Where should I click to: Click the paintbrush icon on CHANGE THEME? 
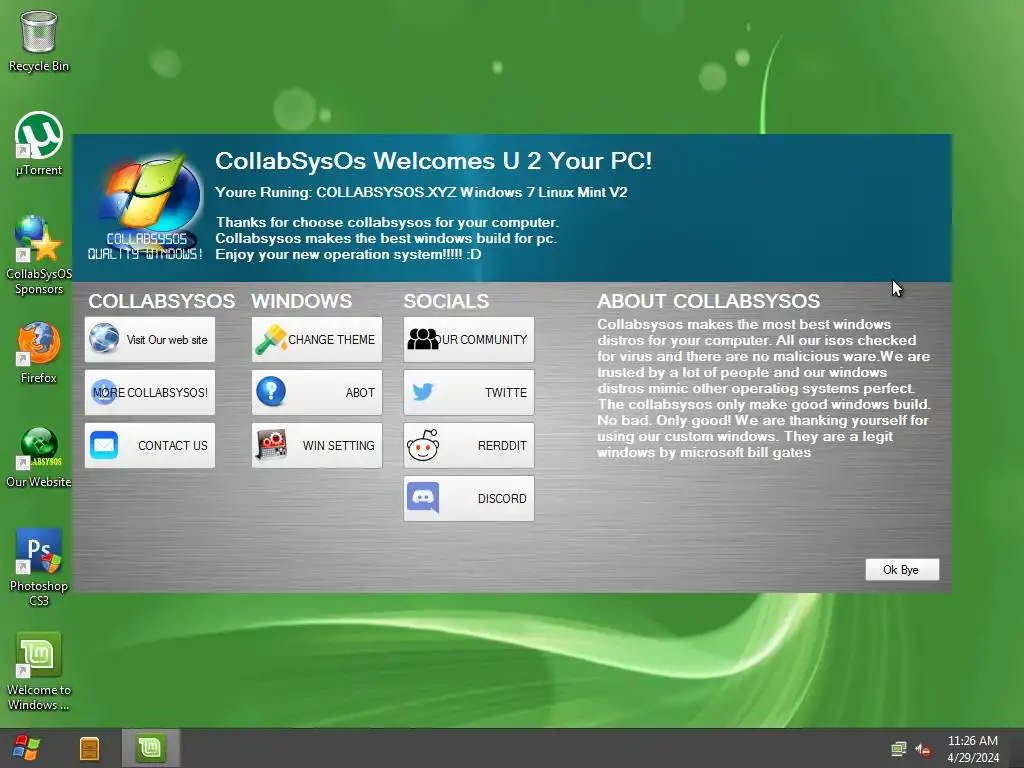(270, 339)
